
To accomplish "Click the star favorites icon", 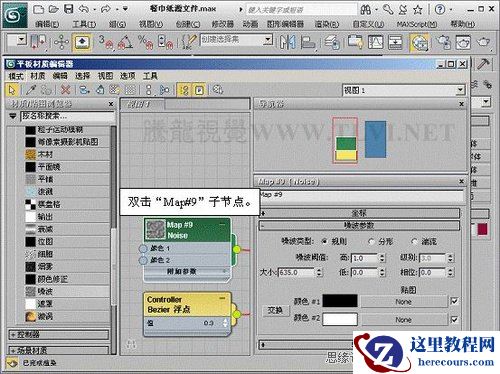I will tap(418, 10).
